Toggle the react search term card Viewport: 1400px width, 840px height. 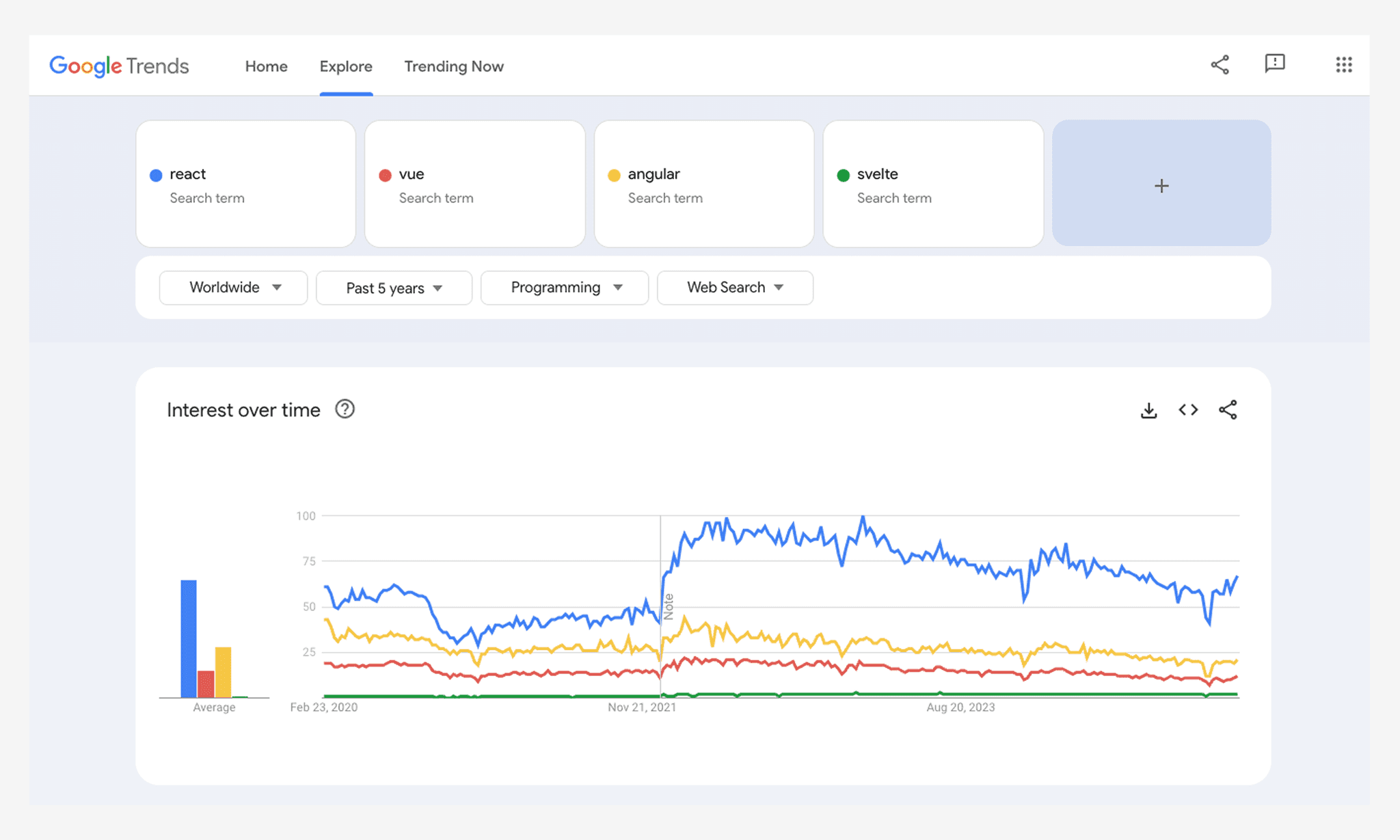tap(245, 183)
